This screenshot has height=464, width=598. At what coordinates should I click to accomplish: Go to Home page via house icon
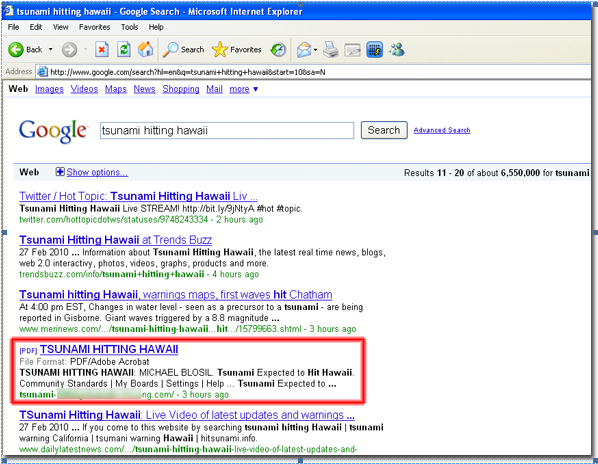pos(145,50)
